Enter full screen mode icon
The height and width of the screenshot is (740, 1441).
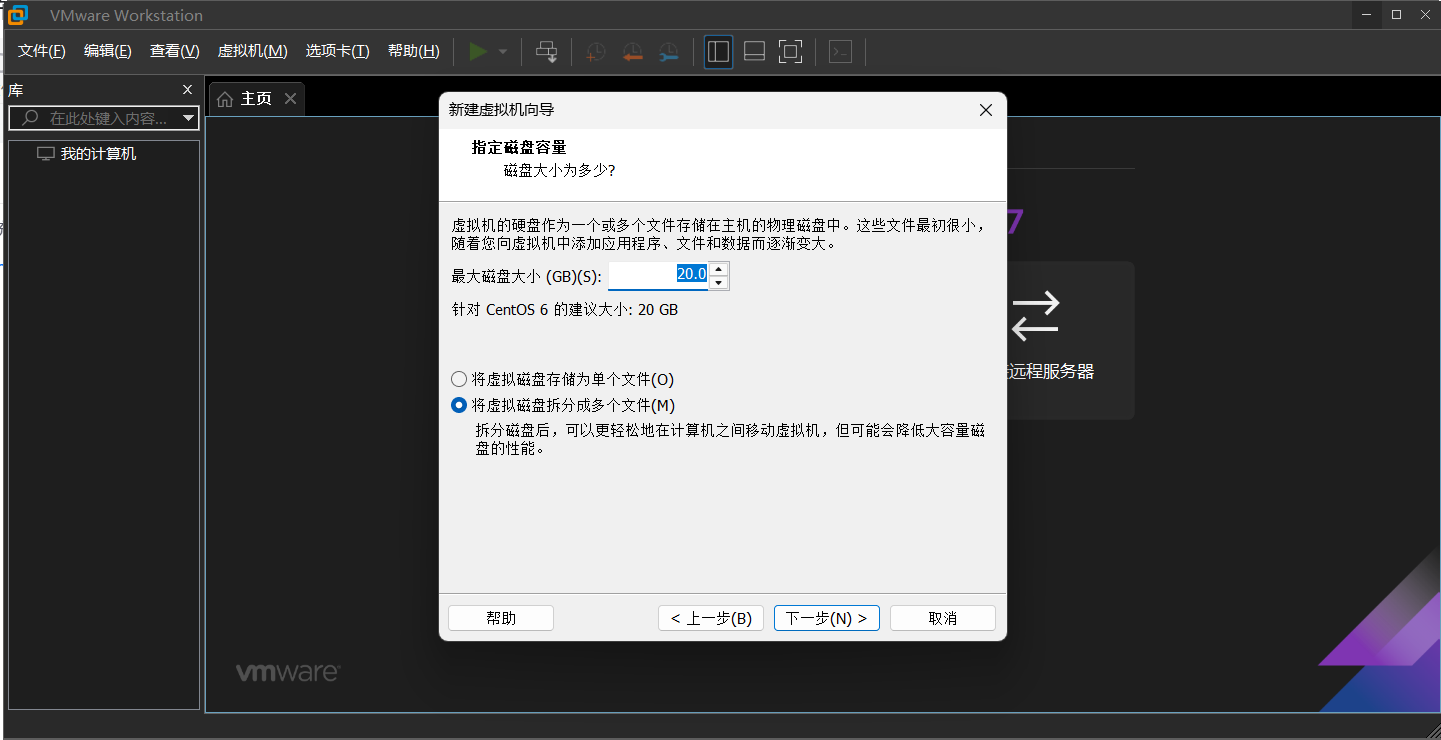pos(790,52)
